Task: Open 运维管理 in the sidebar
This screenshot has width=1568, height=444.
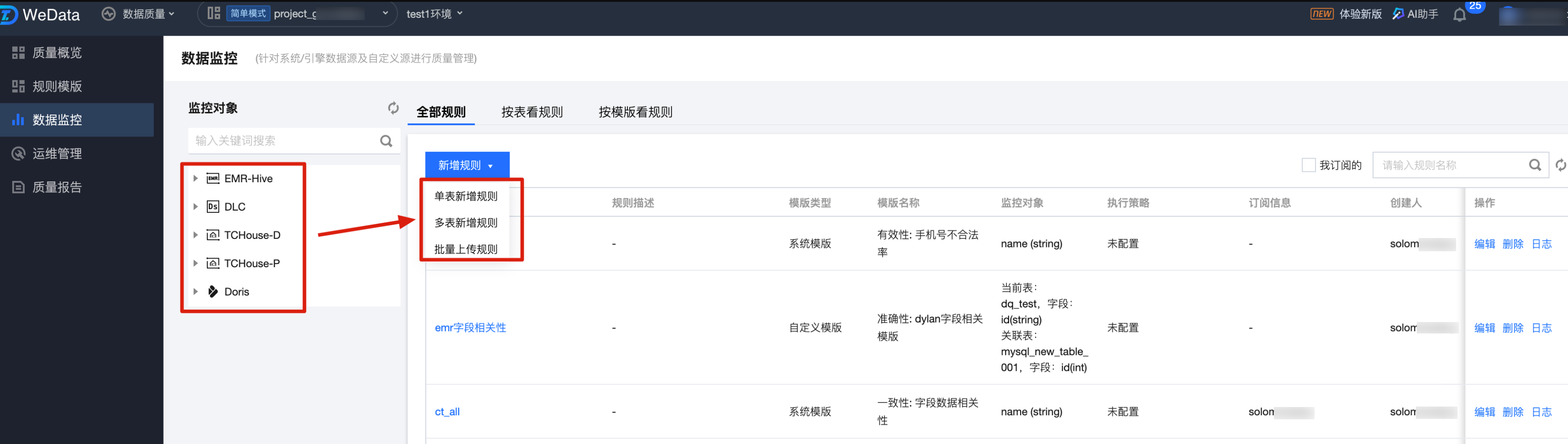Action: tap(57, 153)
